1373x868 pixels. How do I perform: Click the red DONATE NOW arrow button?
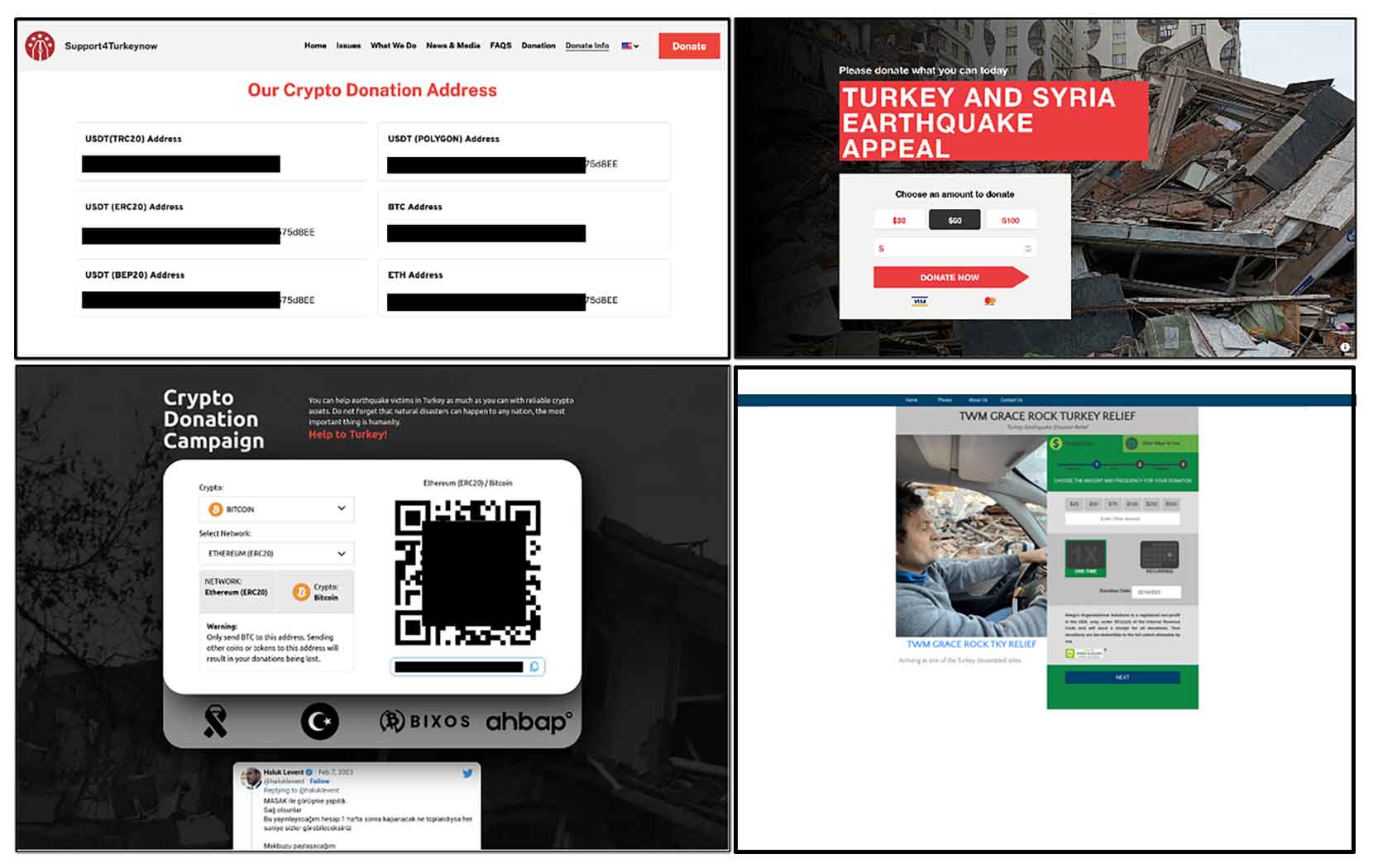pos(950,277)
